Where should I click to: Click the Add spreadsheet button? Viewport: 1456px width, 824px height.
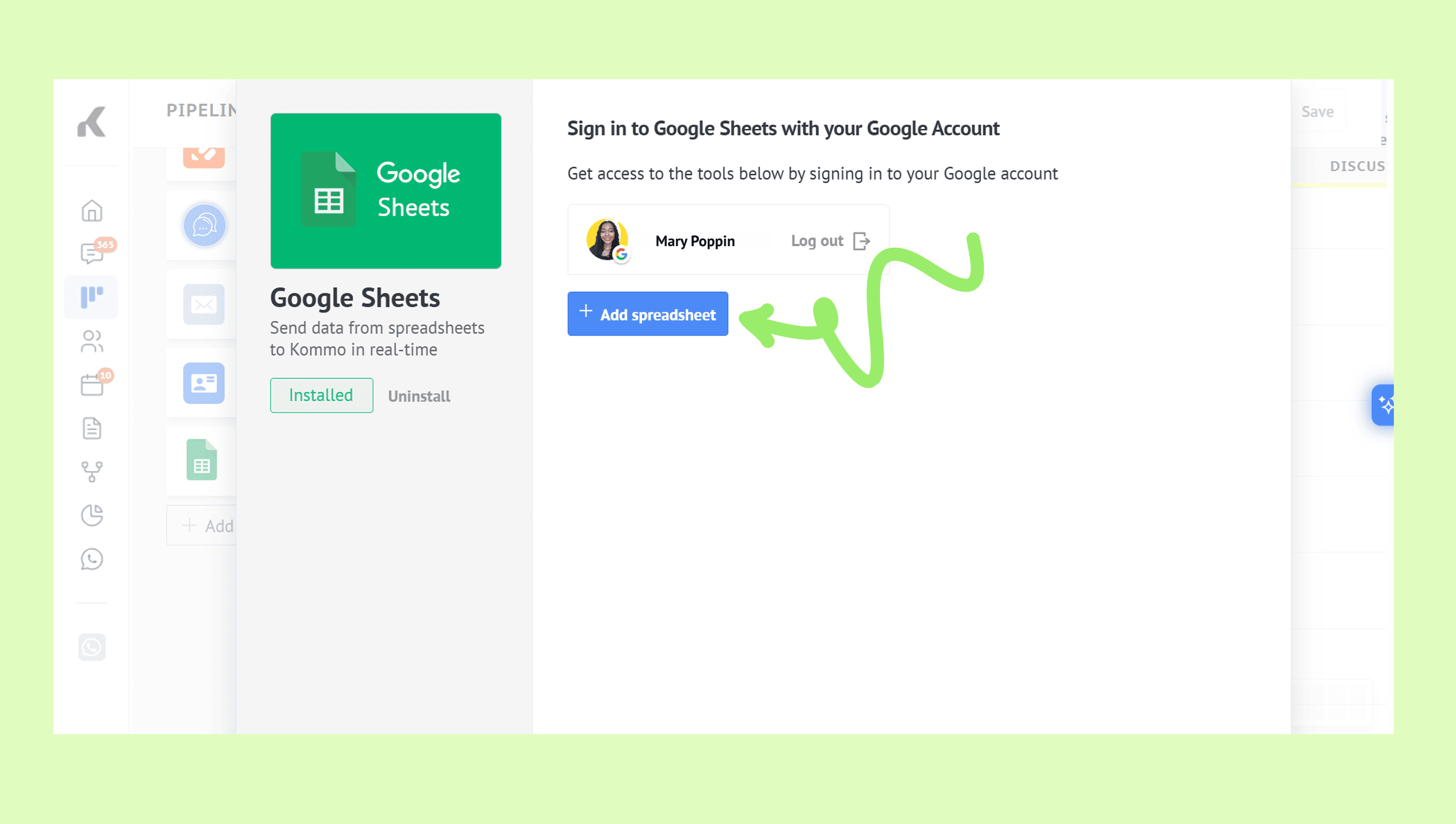(648, 314)
